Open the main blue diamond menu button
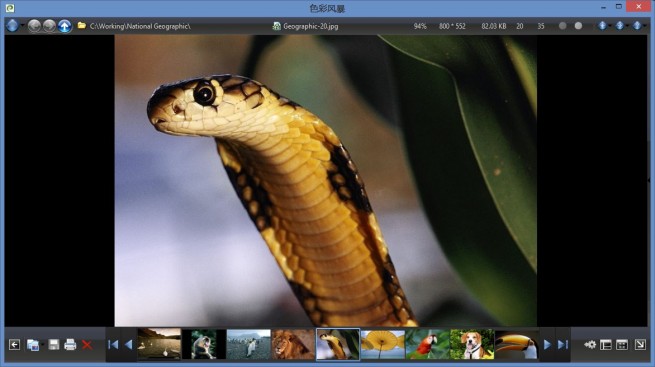Viewport: 655px width, 367px height. [12, 26]
